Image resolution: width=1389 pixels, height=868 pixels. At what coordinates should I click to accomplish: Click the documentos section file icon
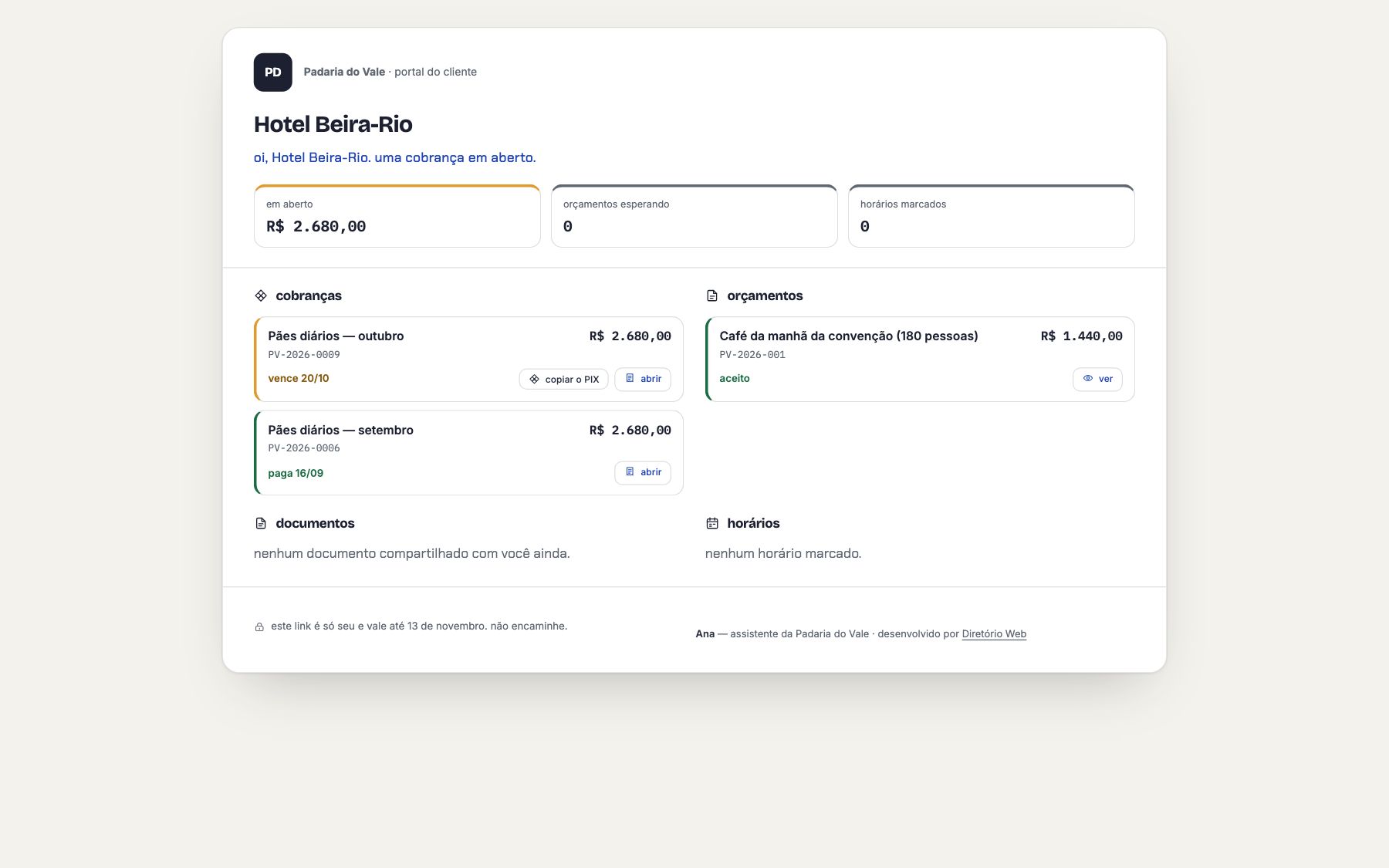261,523
